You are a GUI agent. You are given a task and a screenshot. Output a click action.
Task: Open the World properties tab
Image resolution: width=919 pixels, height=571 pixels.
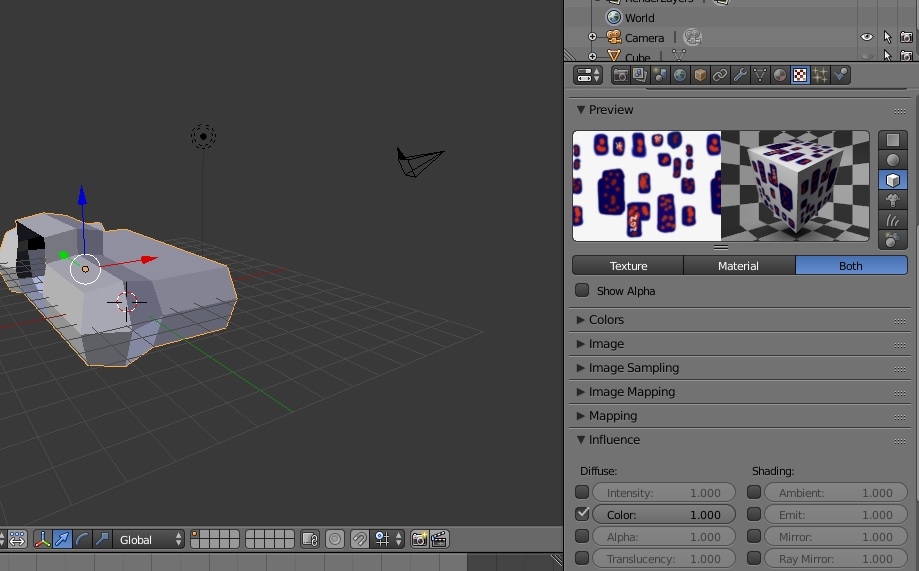click(680, 75)
